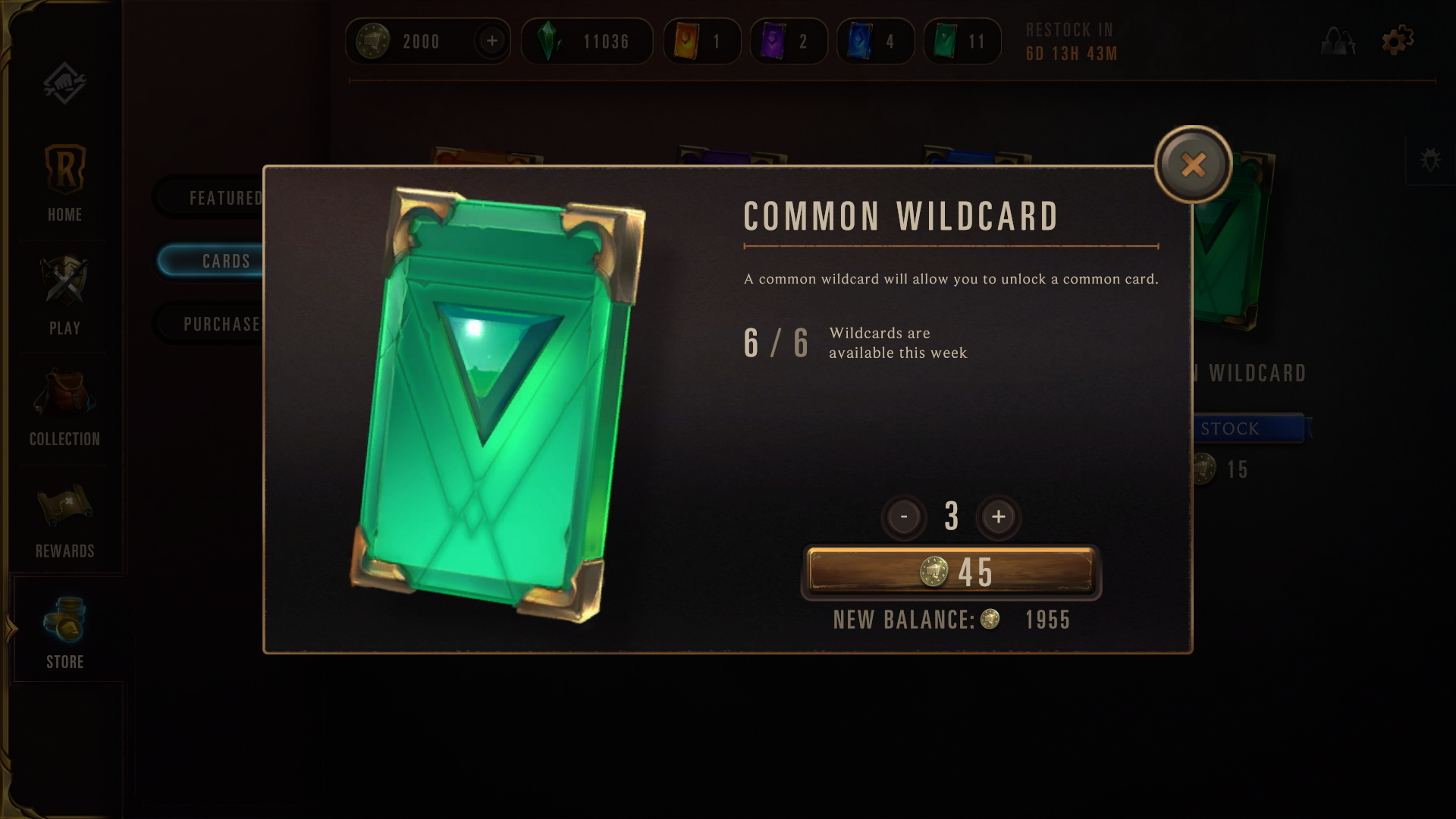Click the green wildcard card image
The image size is (1456, 819).
[x=498, y=406]
